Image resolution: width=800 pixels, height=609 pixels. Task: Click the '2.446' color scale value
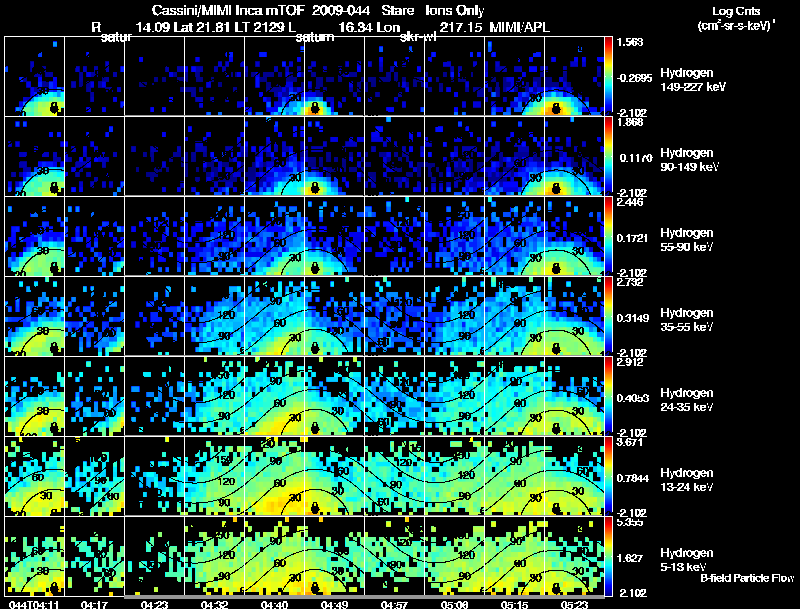[x=631, y=202]
